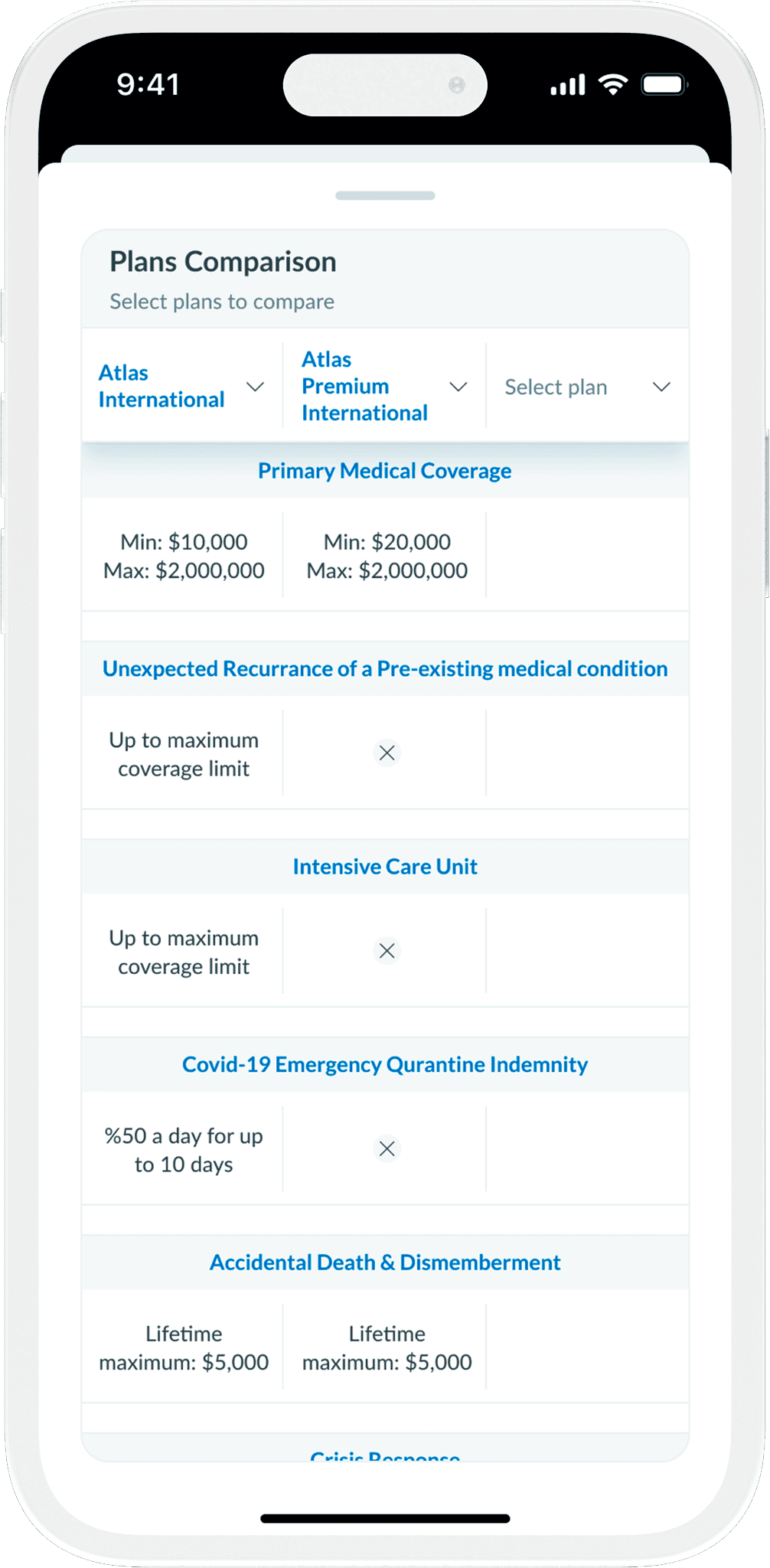Tap the sheet drag handle bar
This screenshot has width=770, height=1568.
point(385,196)
